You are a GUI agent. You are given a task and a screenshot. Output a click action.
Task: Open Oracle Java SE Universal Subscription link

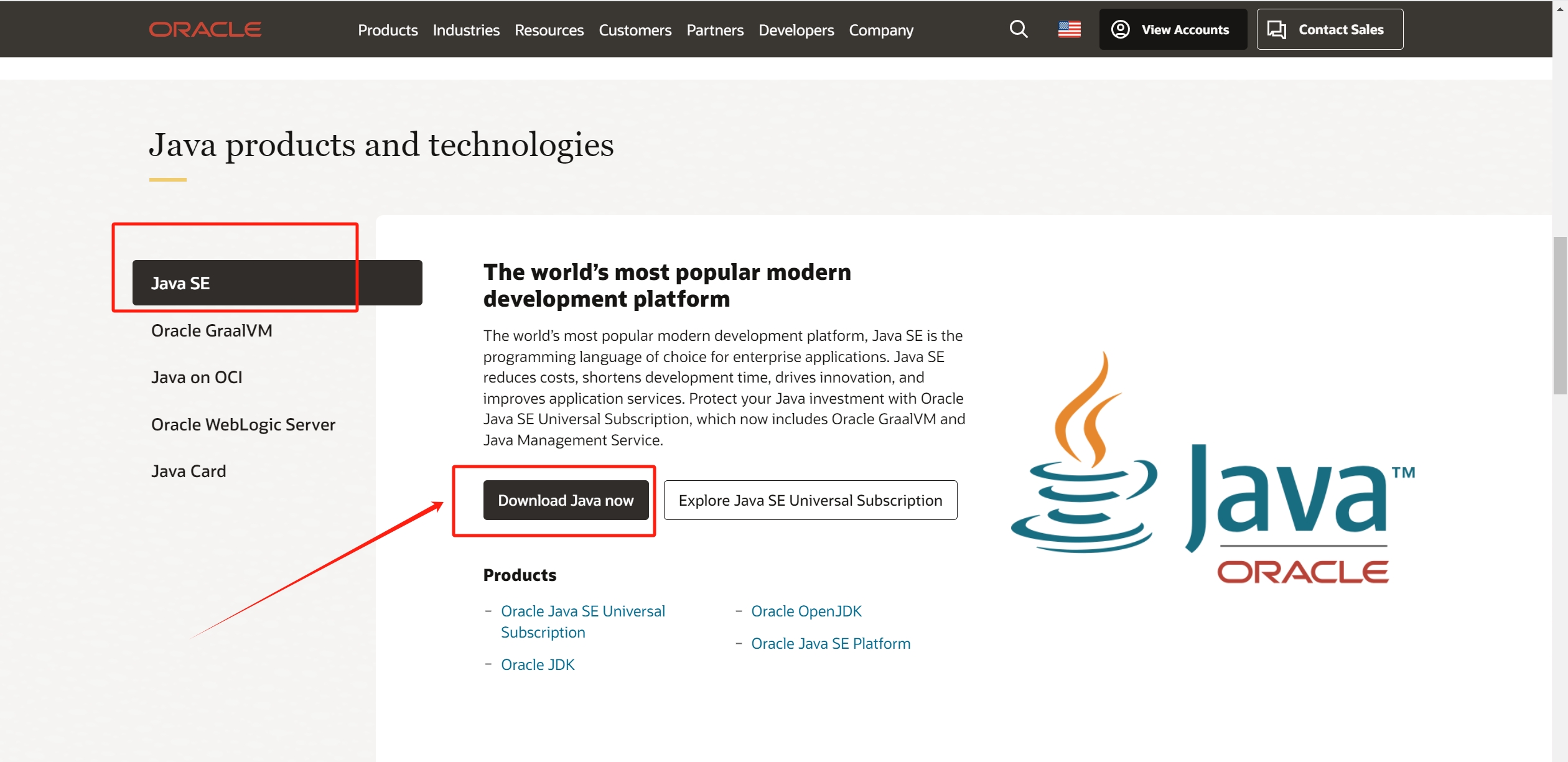click(583, 621)
